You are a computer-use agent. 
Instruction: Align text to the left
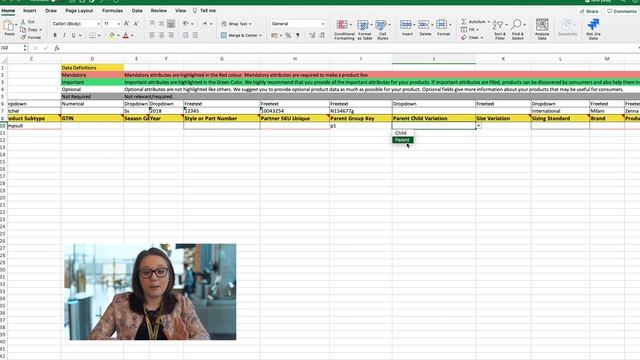coord(152,36)
